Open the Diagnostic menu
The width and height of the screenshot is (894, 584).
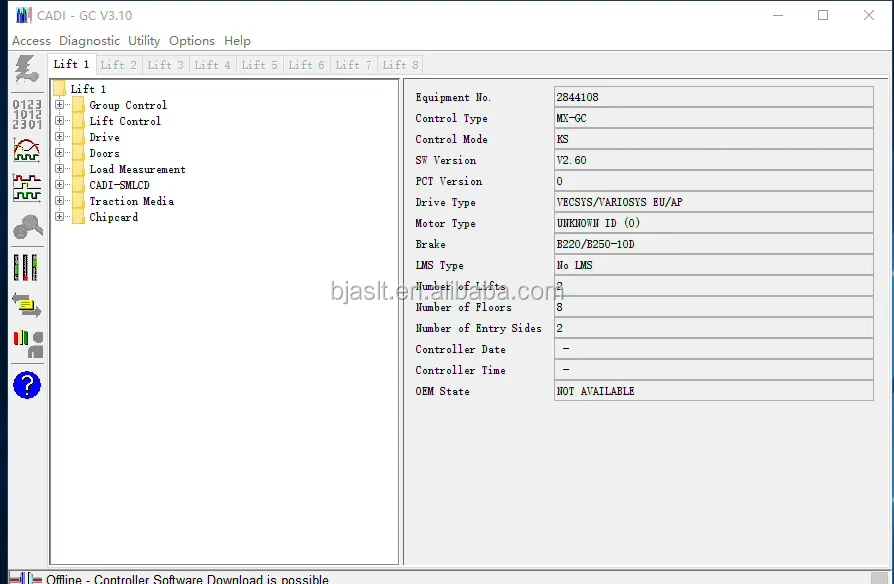89,41
